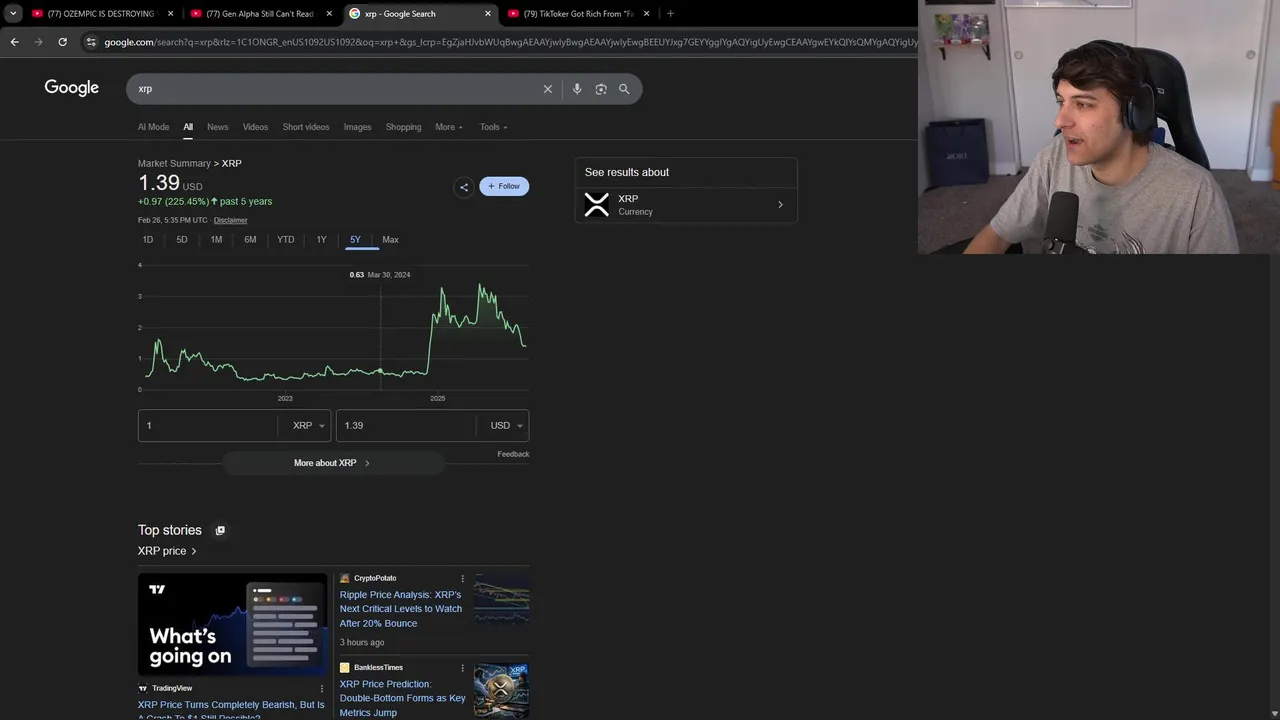1280x720 pixels.
Task: Click the Disclaimer link
Action: point(230,220)
